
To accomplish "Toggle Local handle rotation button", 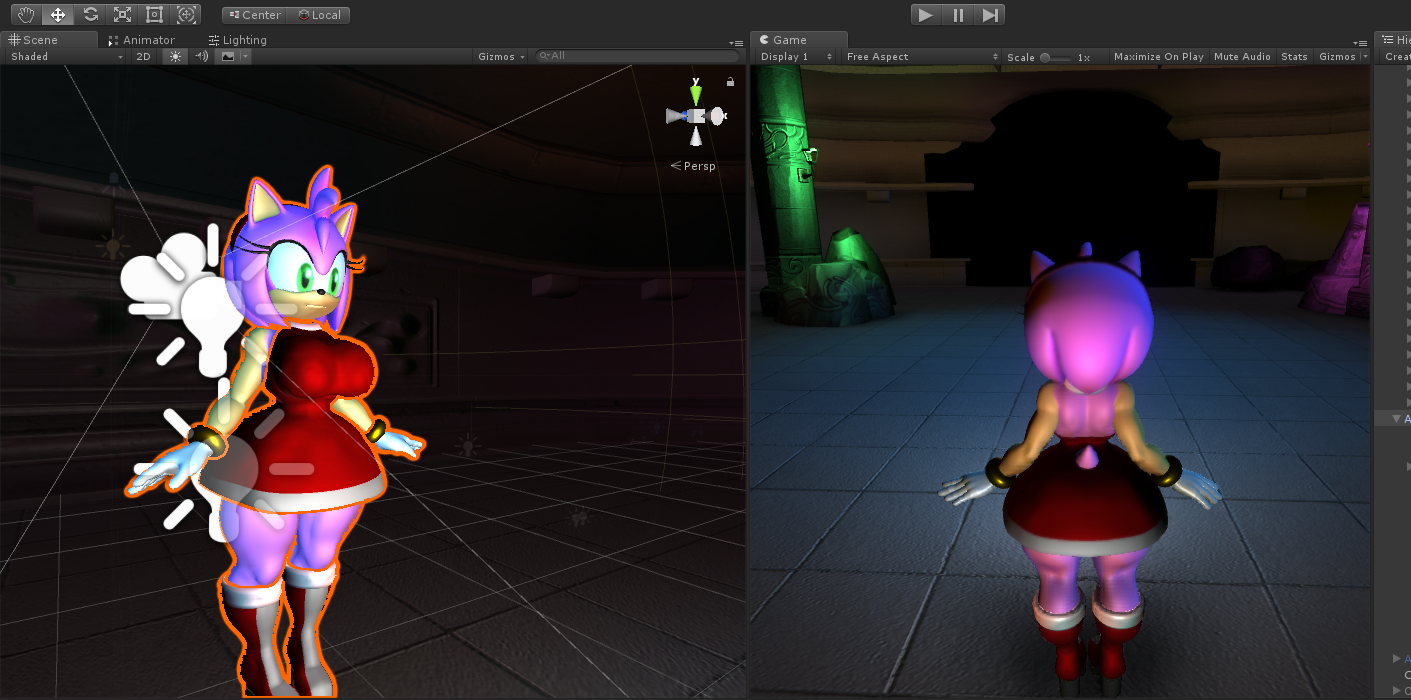I will pos(319,15).
